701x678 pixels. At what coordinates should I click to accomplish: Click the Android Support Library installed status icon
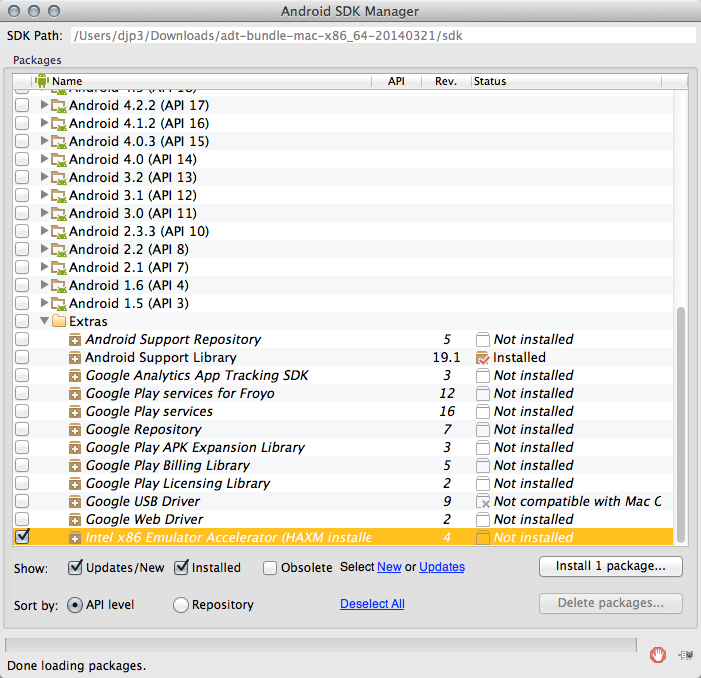(483, 358)
